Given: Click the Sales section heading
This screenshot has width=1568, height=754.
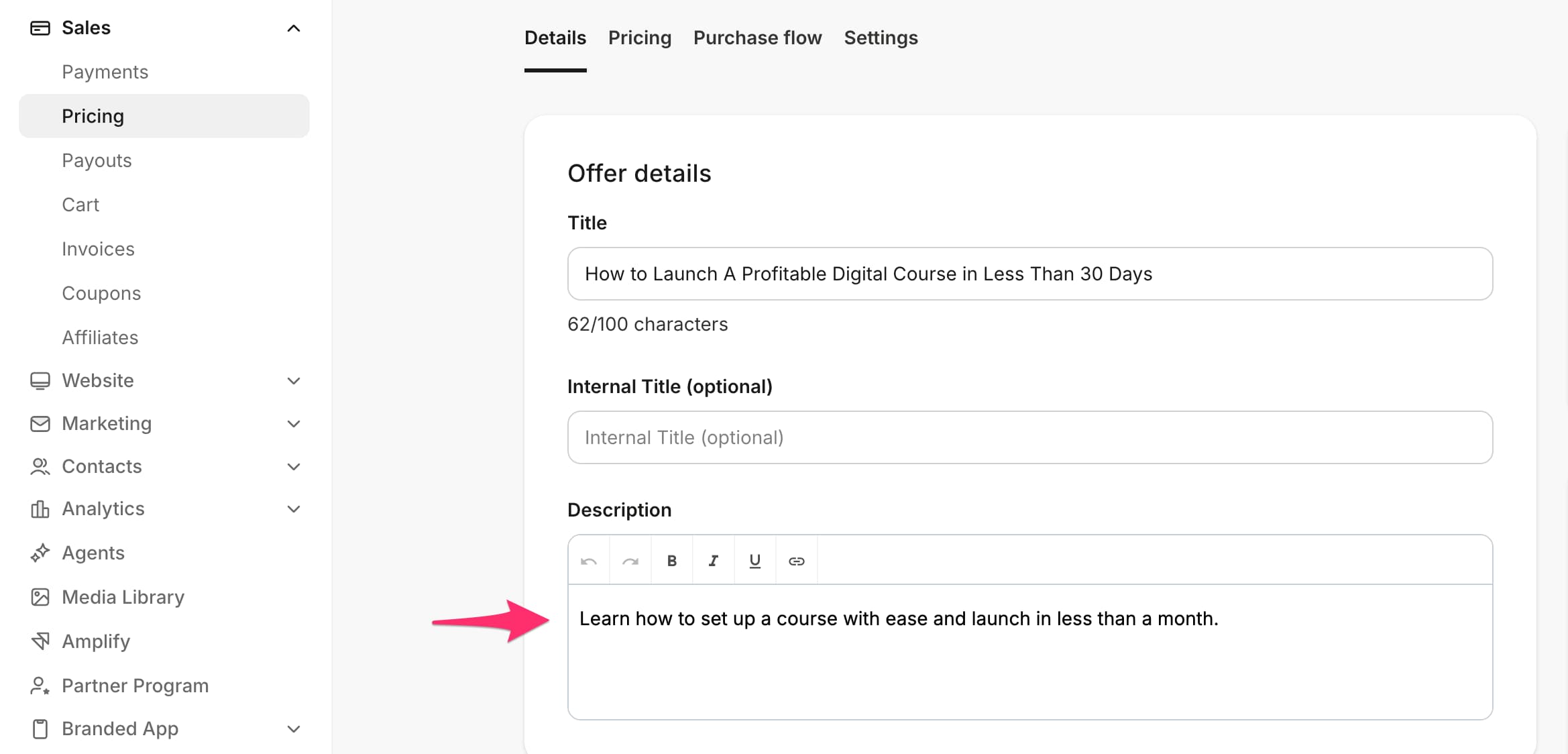Looking at the screenshot, I should (x=87, y=28).
